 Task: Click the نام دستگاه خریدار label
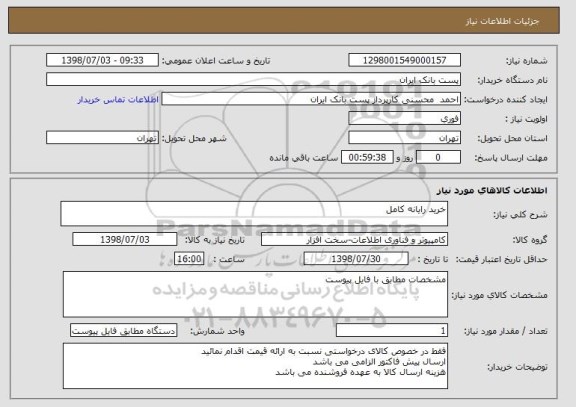click(x=512, y=80)
